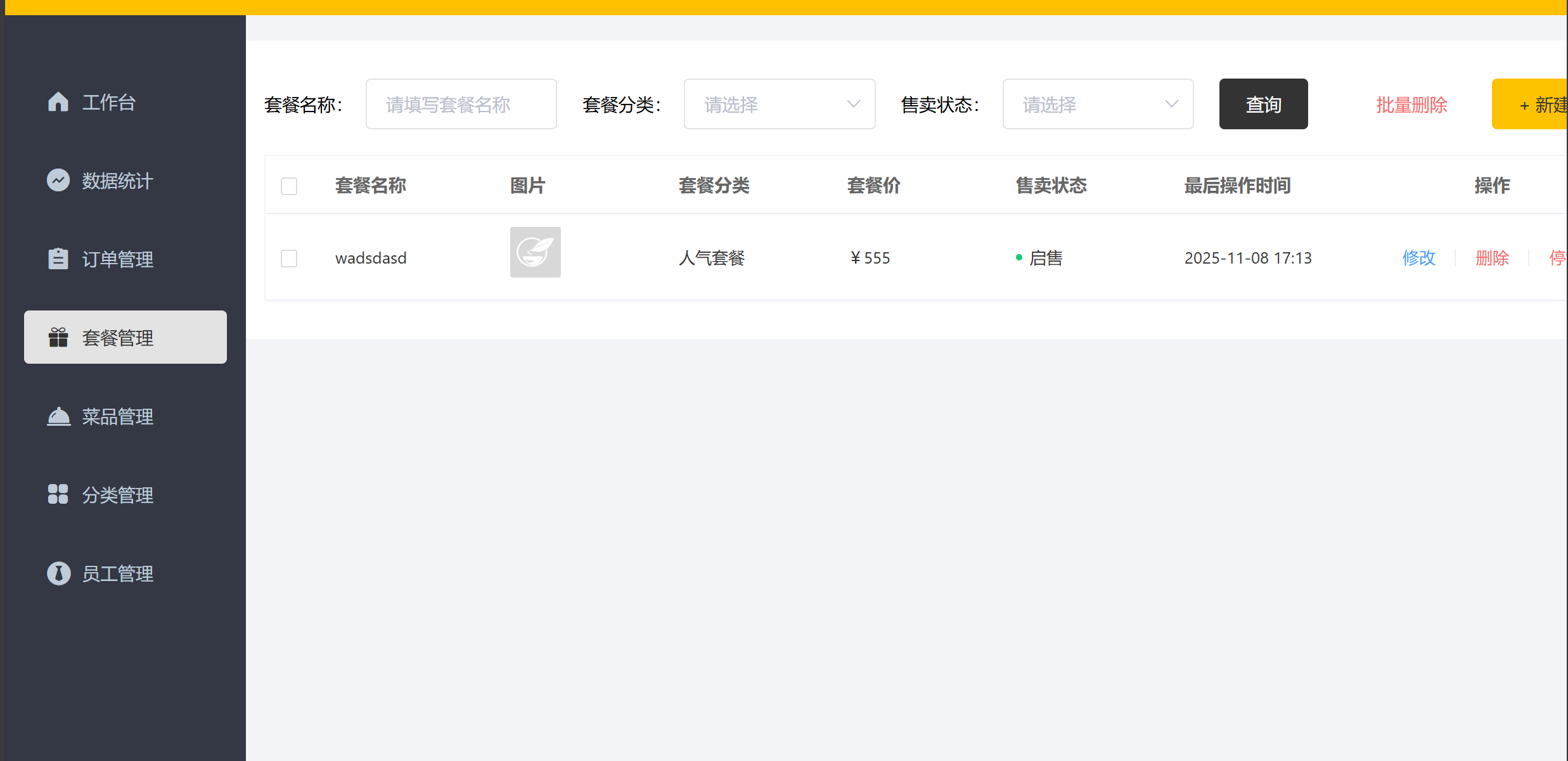
Task: Expand the 售卖状态 dropdown
Action: [1097, 104]
